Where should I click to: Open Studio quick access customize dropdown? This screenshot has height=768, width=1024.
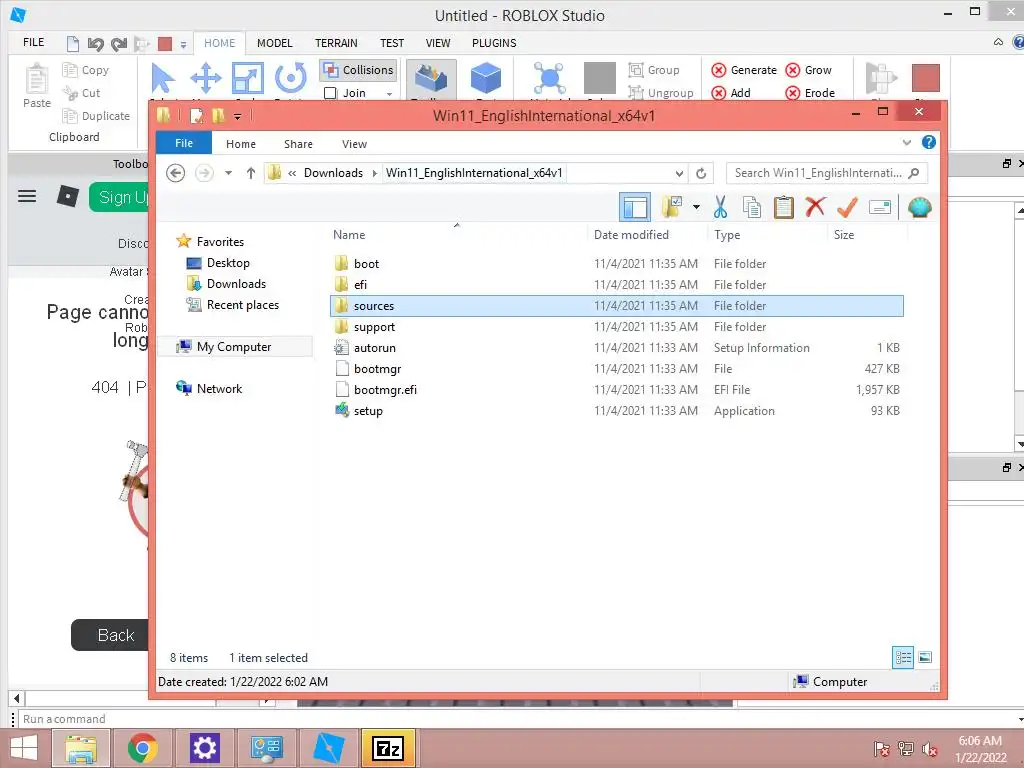tap(184, 44)
